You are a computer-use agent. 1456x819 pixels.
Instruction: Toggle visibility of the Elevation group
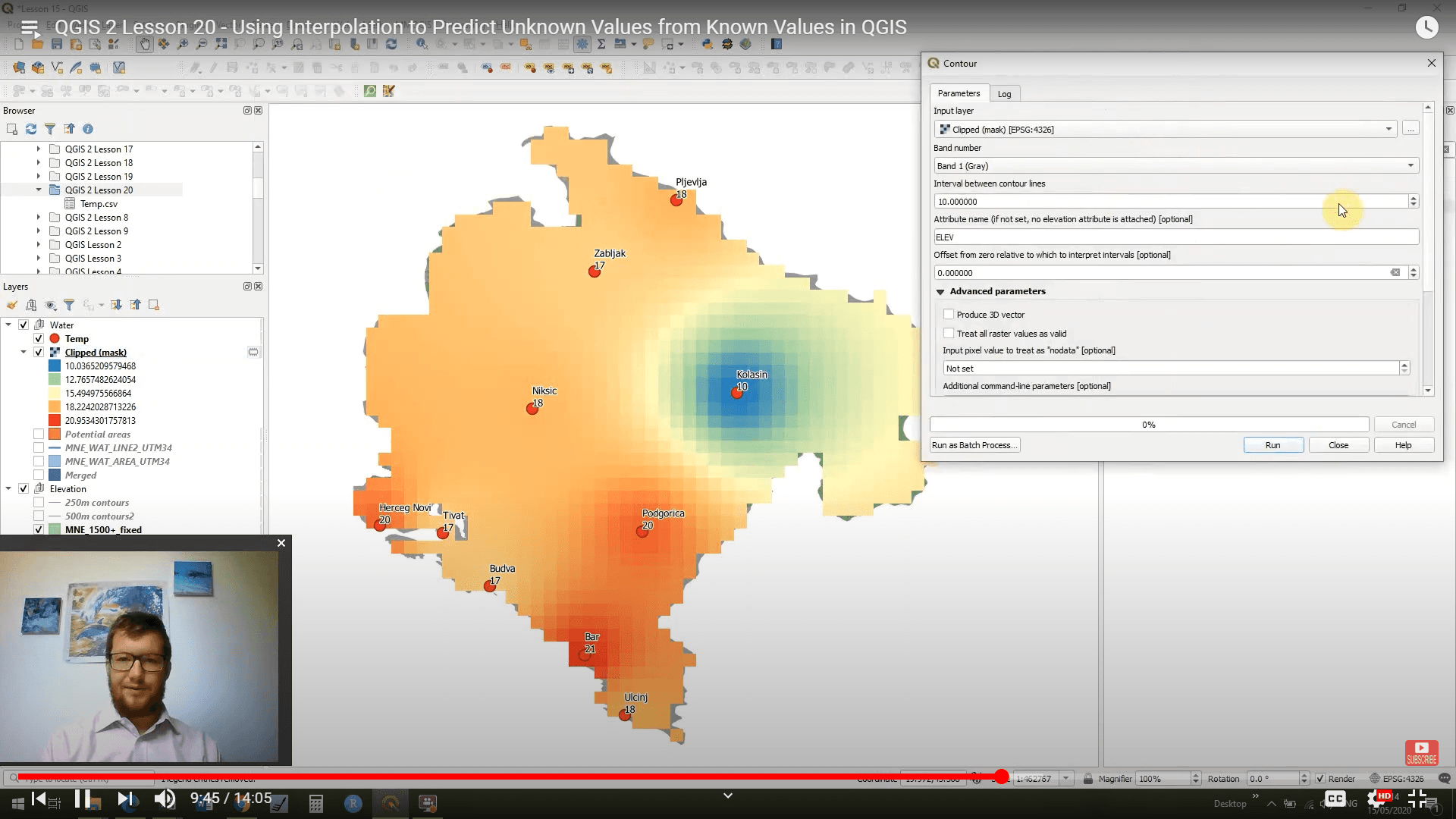[x=24, y=488]
